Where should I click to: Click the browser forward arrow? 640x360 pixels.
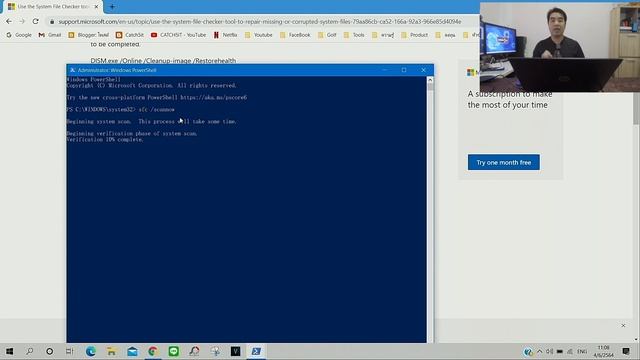pos(22,21)
